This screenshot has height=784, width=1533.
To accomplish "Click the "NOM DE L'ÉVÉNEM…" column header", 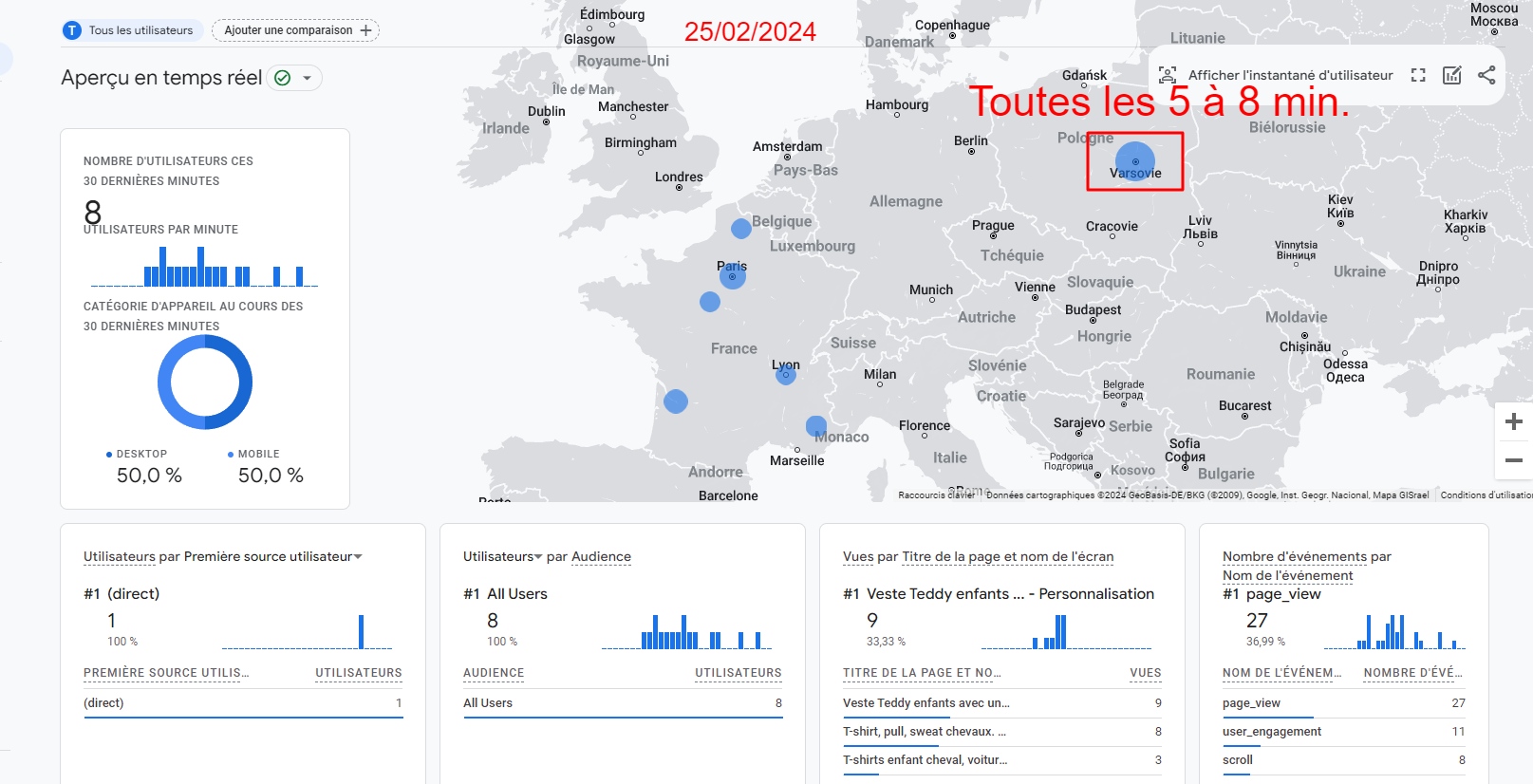I will point(1282,673).
